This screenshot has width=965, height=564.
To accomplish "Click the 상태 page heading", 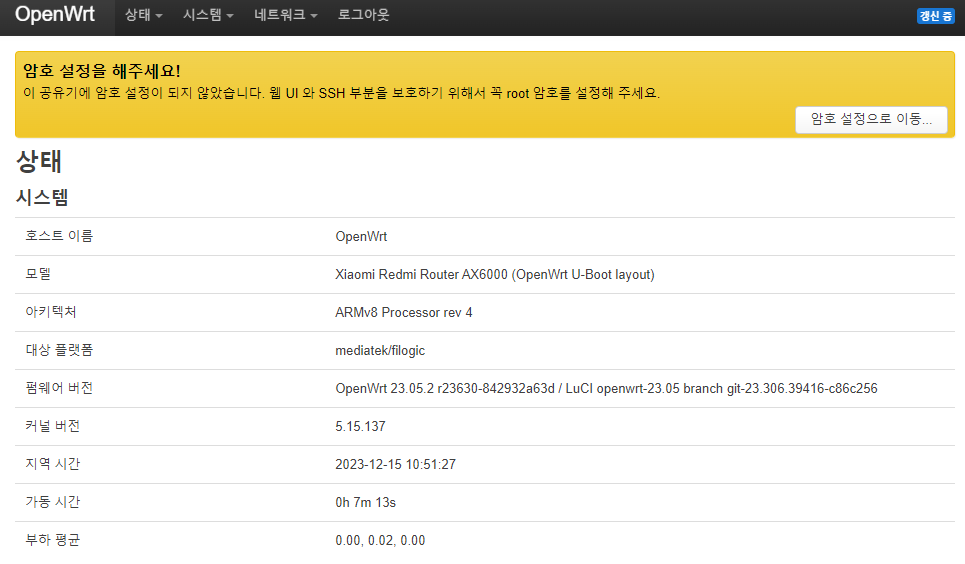I will 38,161.
